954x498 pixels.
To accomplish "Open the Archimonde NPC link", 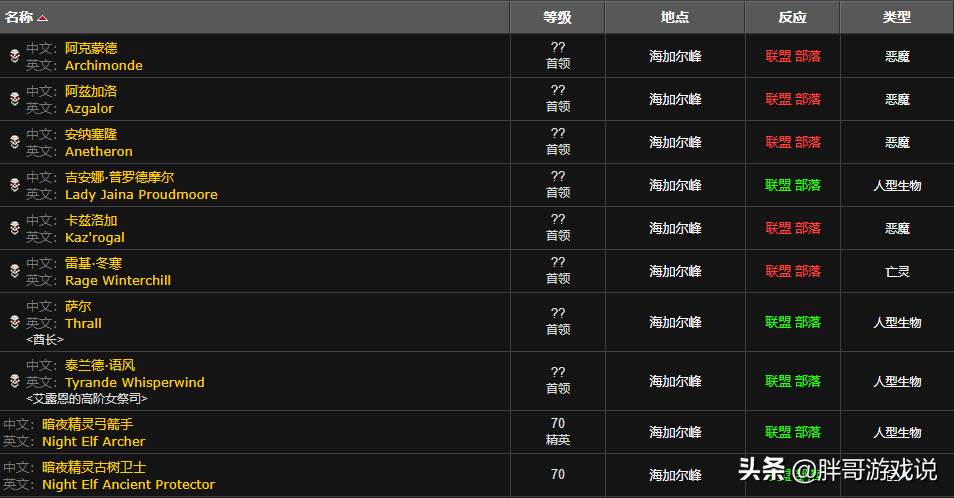I will [104, 66].
